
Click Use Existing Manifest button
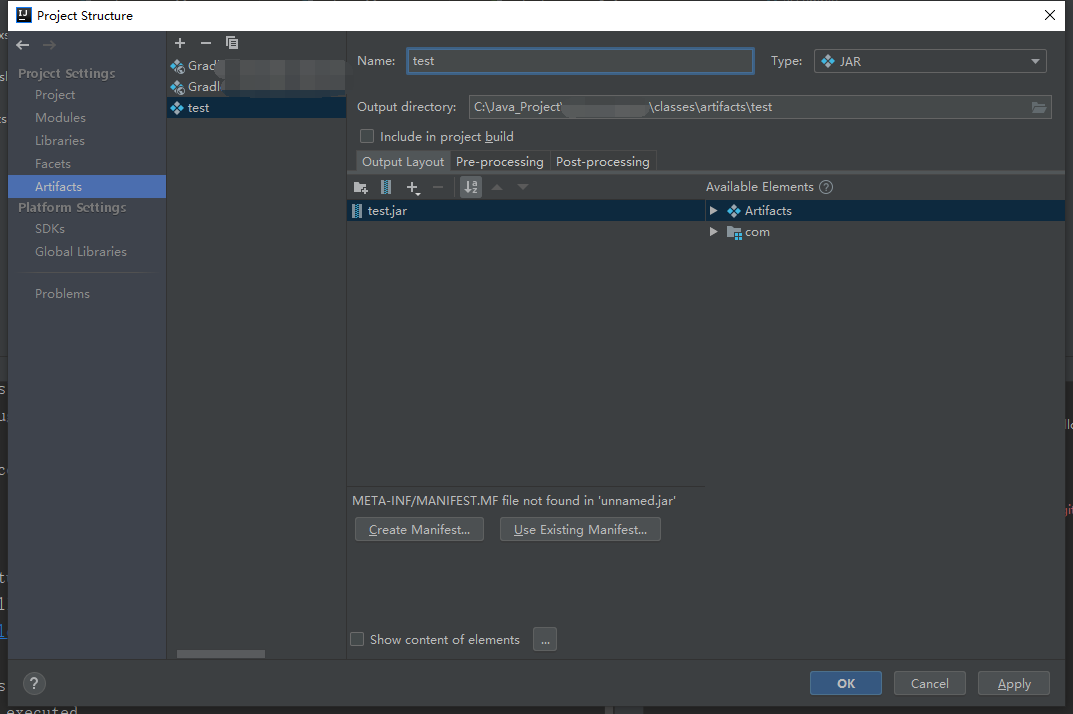[x=580, y=530]
